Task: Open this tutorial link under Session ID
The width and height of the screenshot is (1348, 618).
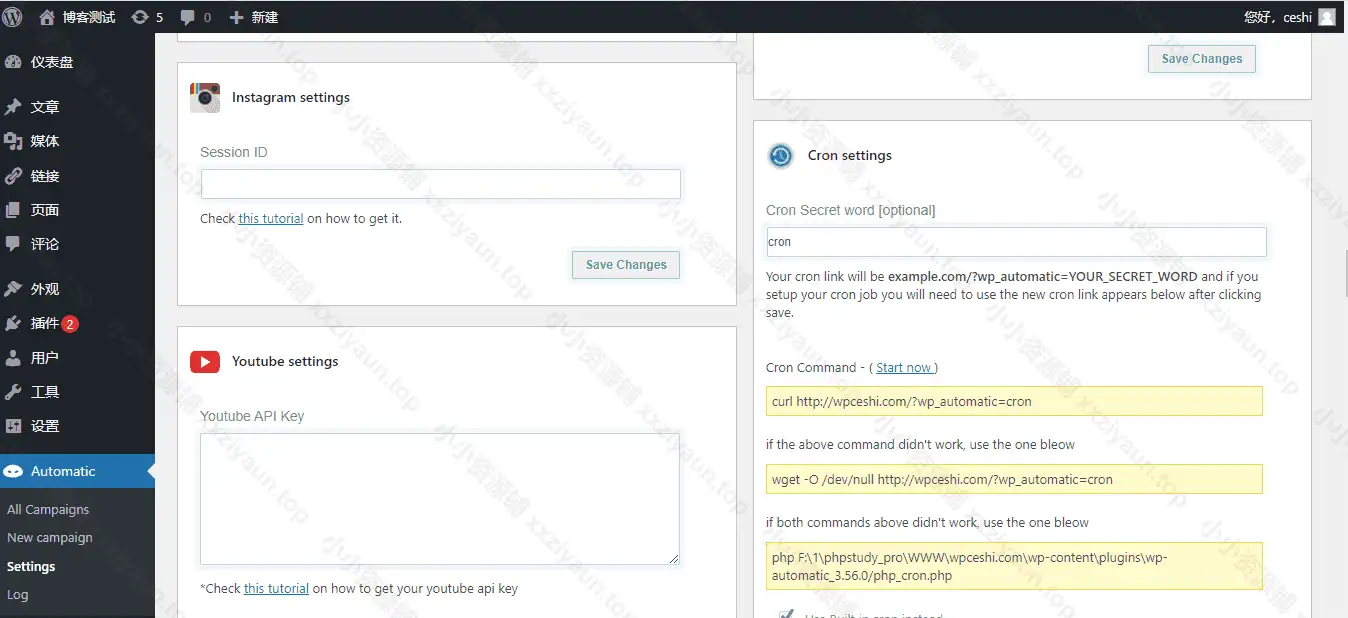Action: point(270,218)
